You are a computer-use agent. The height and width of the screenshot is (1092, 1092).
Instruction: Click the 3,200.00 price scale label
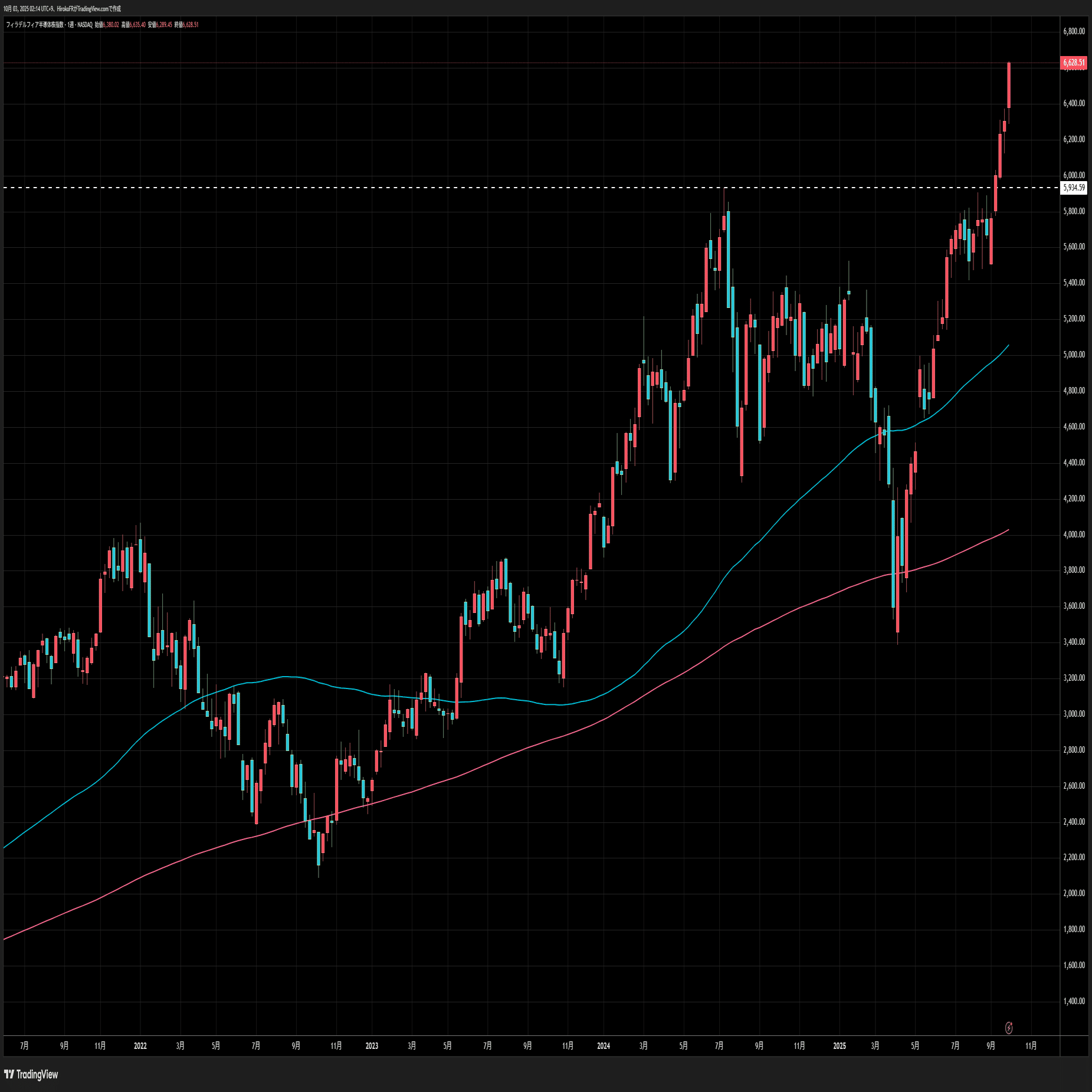pyautogui.click(x=1074, y=678)
